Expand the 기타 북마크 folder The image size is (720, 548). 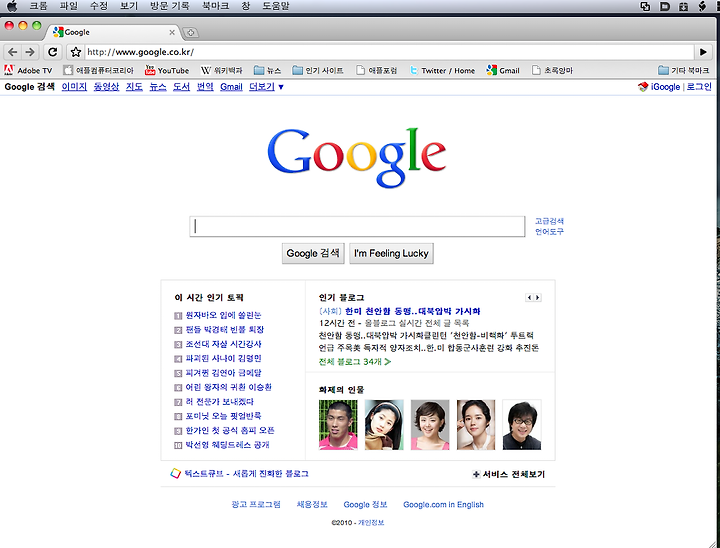pyautogui.click(x=683, y=70)
